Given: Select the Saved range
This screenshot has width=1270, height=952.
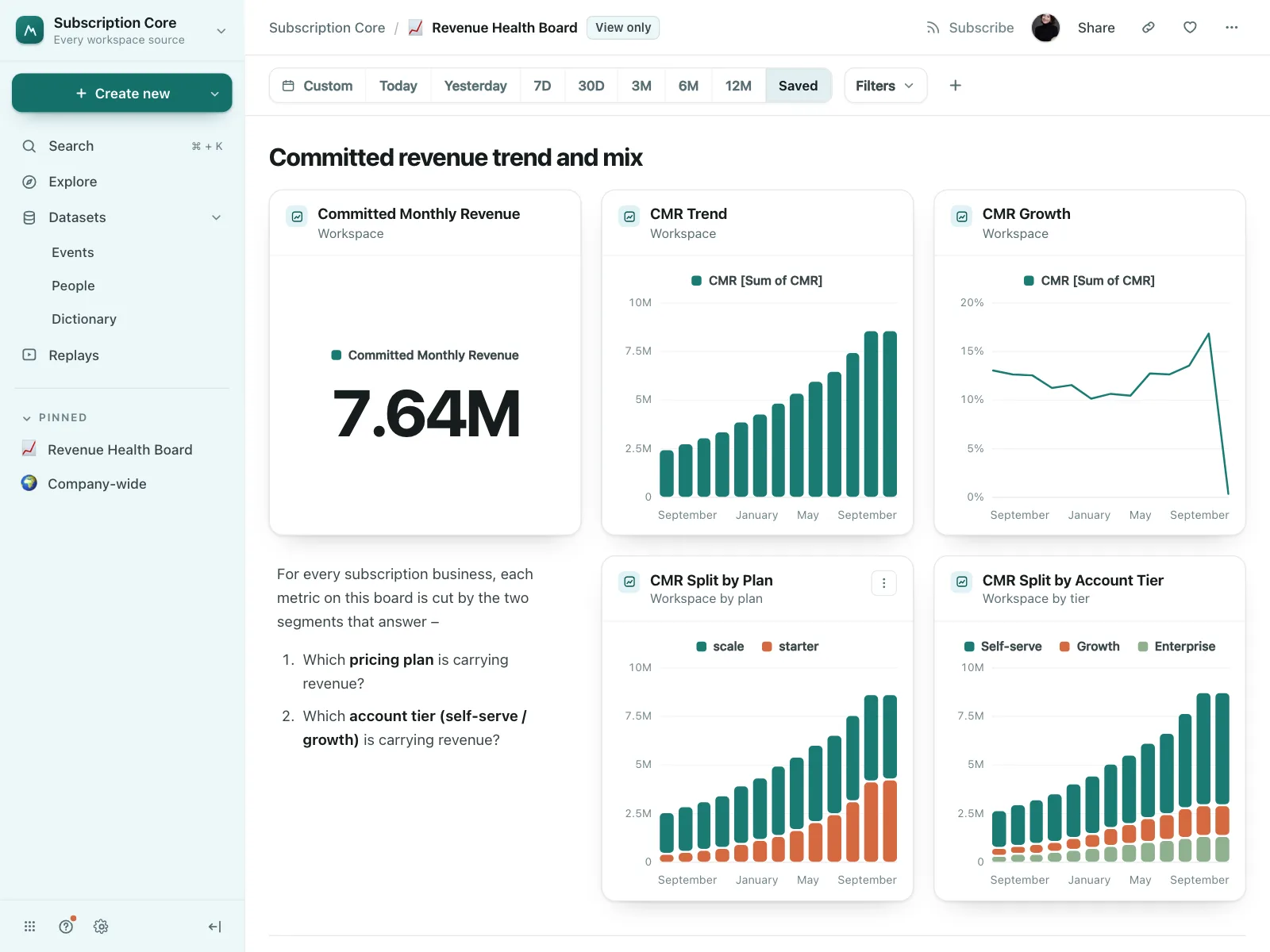Looking at the screenshot, I should click(x=799, y=86).
